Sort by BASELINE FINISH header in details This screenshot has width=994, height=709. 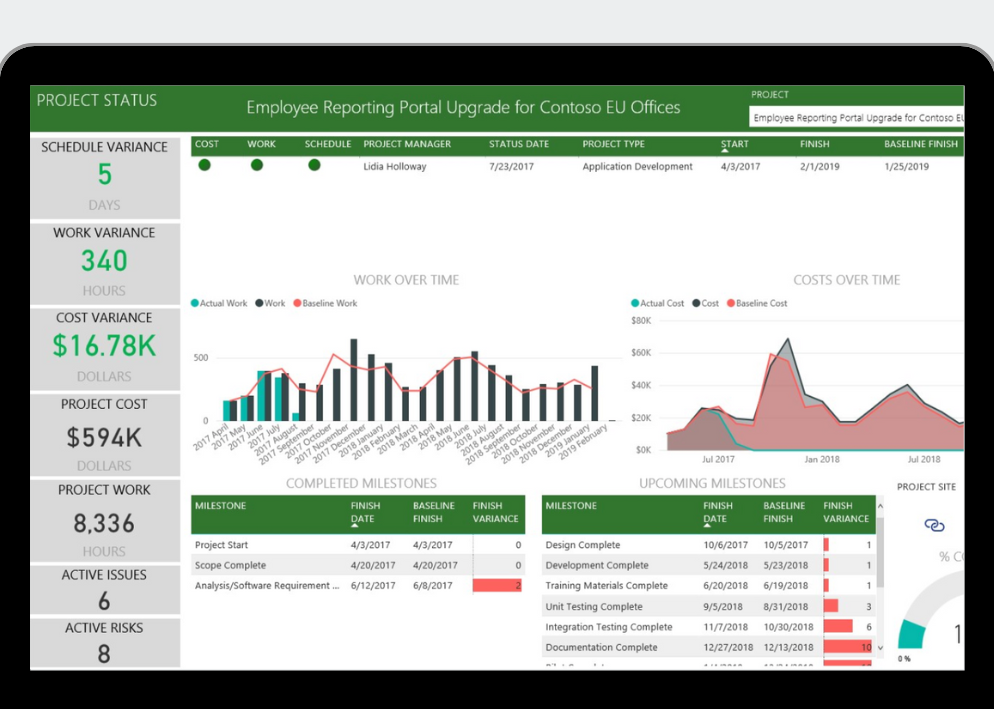(920, 144)
